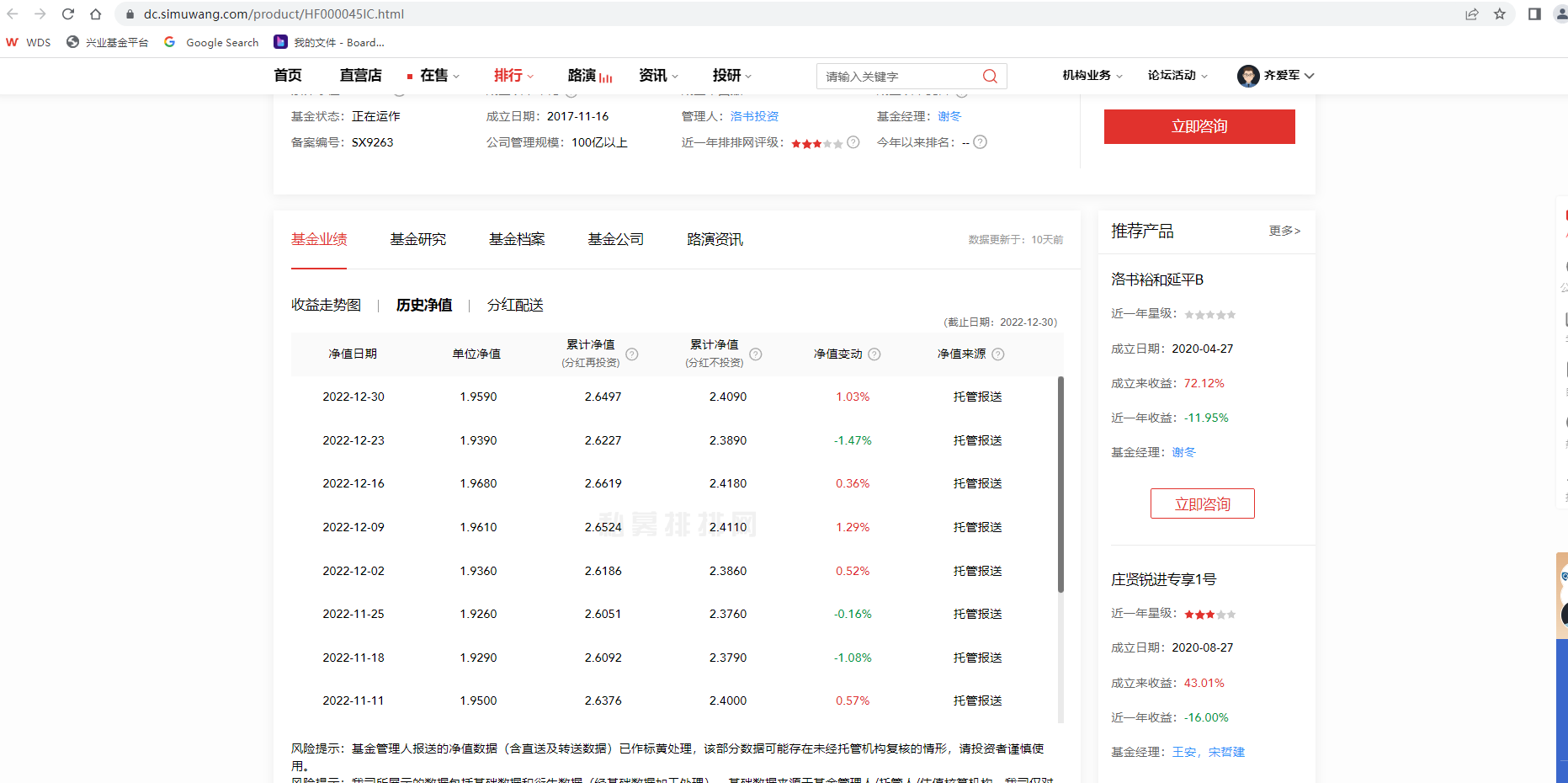Click help icon next to 近一年排排网评级 stars
1568x783 pixels.
(853, 142)
